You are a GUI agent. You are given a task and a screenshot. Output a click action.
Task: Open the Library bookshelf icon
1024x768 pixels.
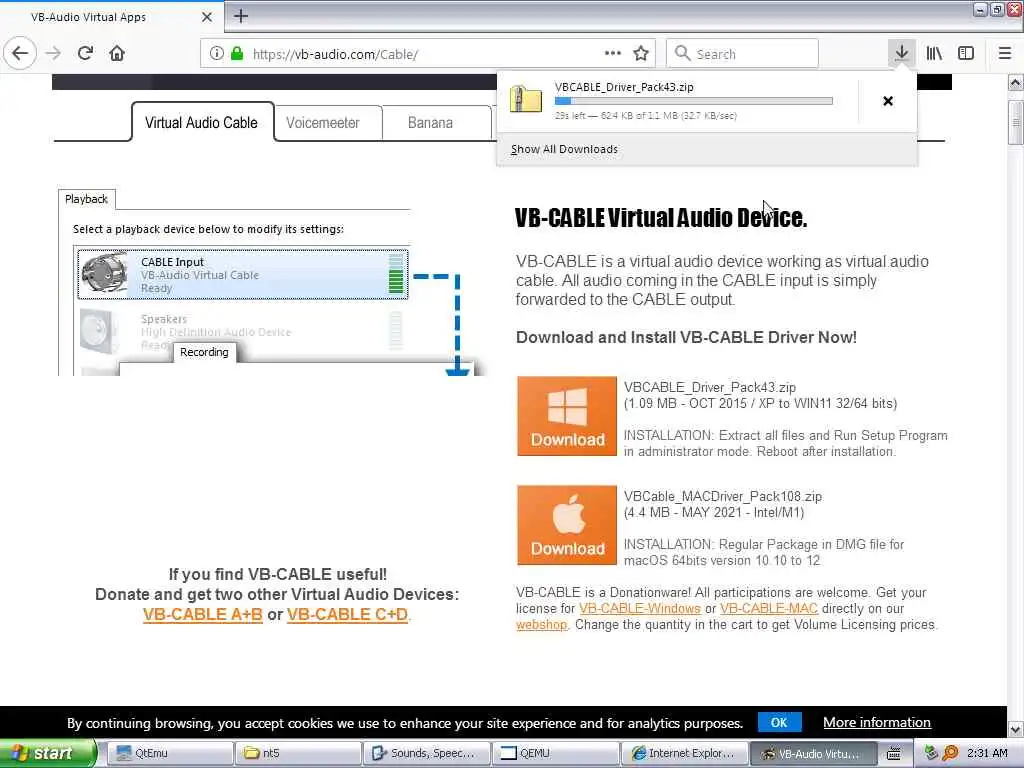934,54
